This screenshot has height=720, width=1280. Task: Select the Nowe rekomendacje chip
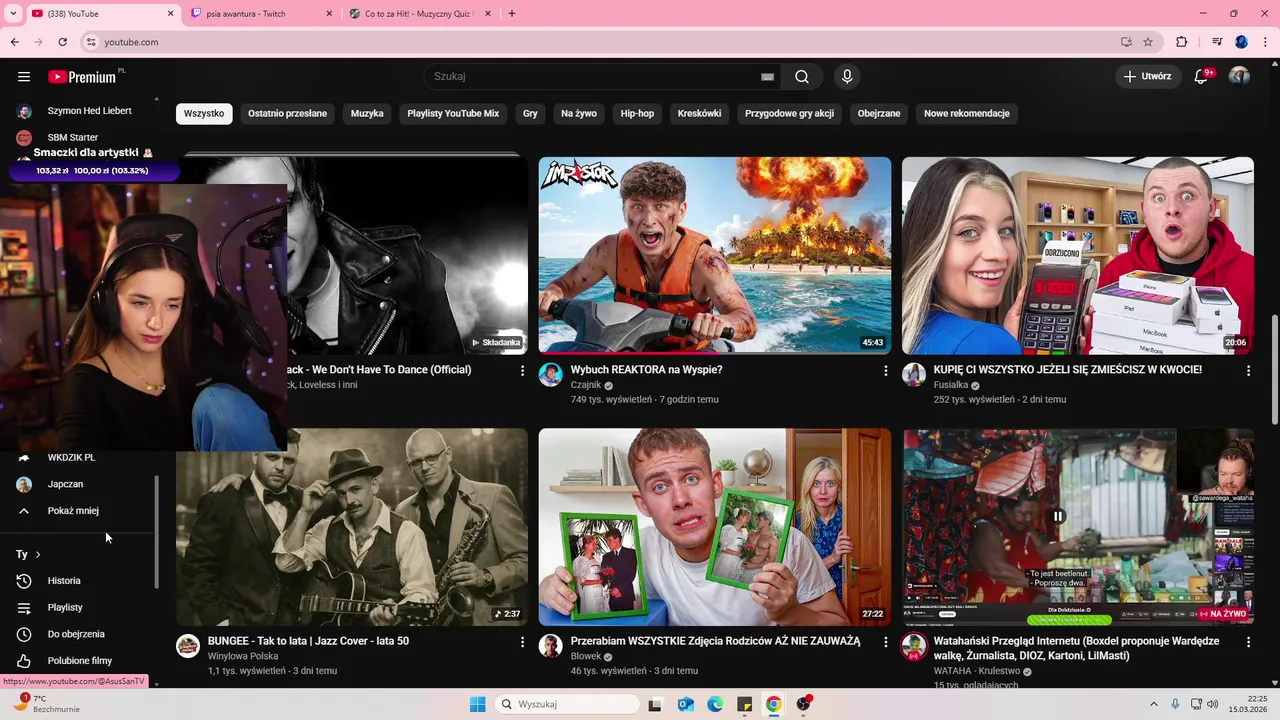[966, 114]
